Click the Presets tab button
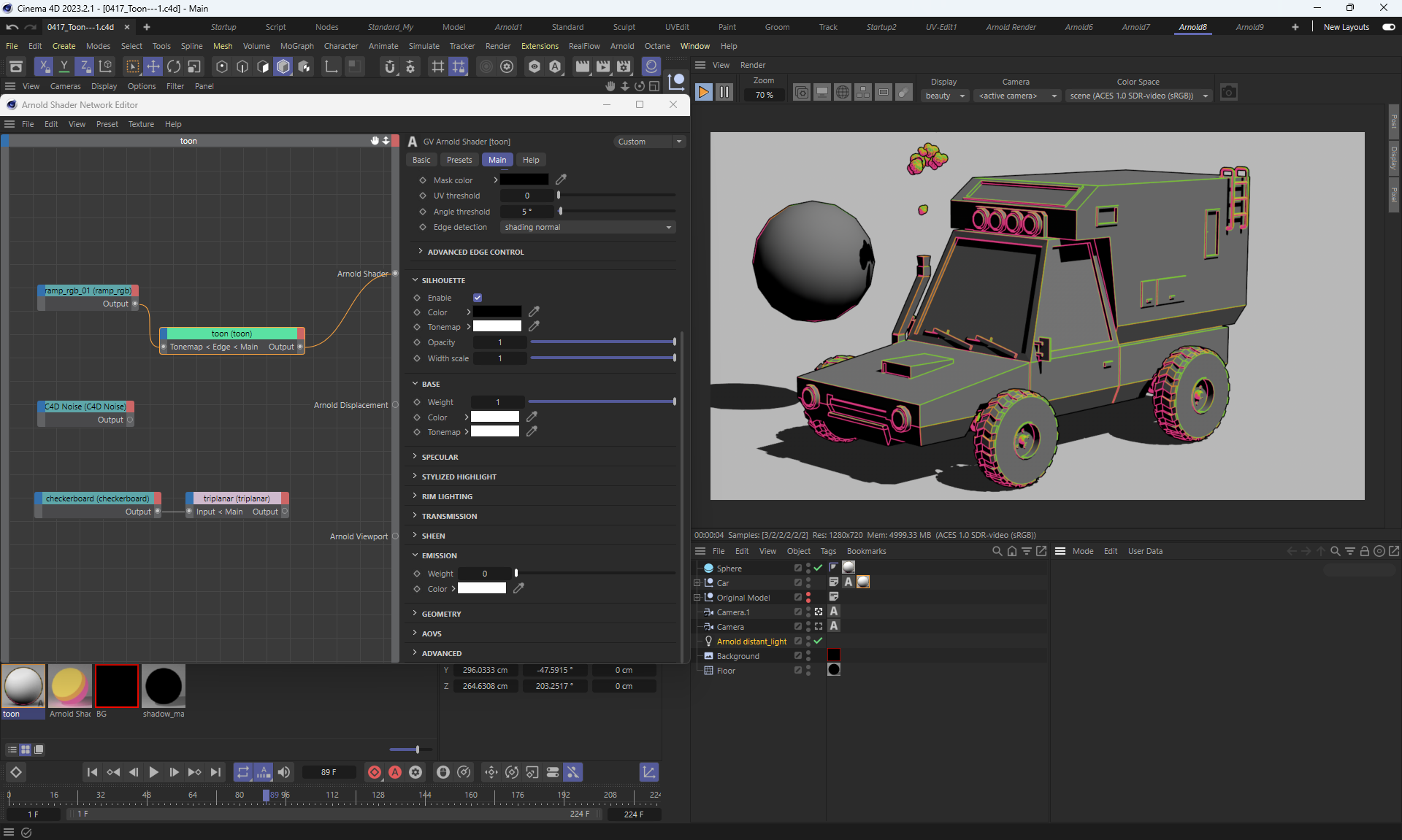1402x840 pixels. click(459, 160)
